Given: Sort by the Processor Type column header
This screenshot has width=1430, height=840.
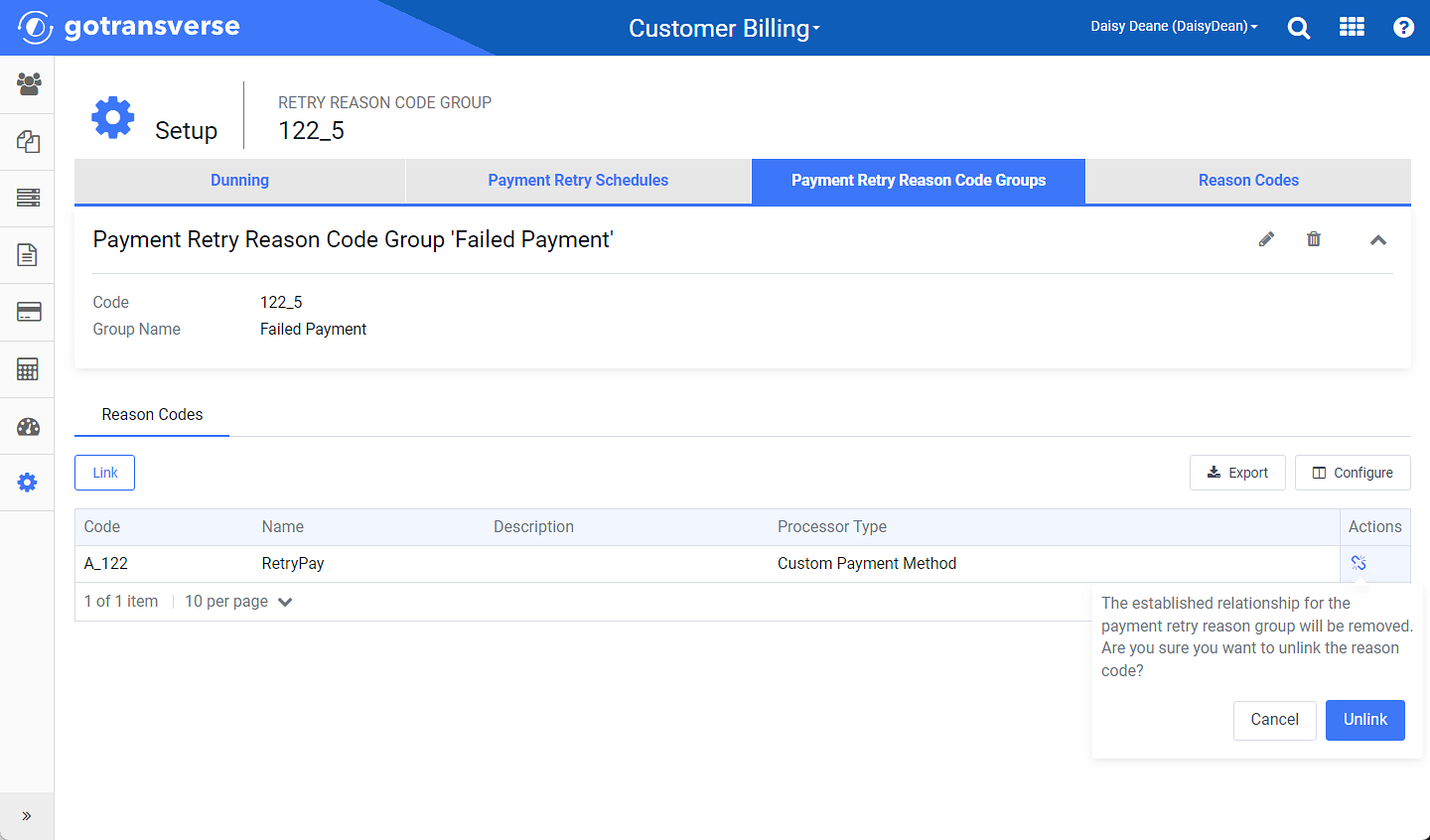Looking at the screenshot, I should coord(832,527).
